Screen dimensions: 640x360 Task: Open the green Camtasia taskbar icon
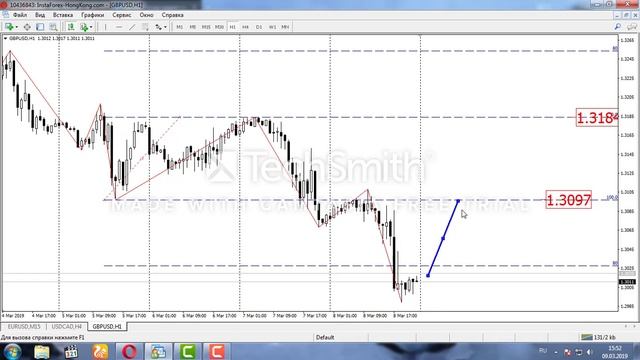(x=188, y=351)
